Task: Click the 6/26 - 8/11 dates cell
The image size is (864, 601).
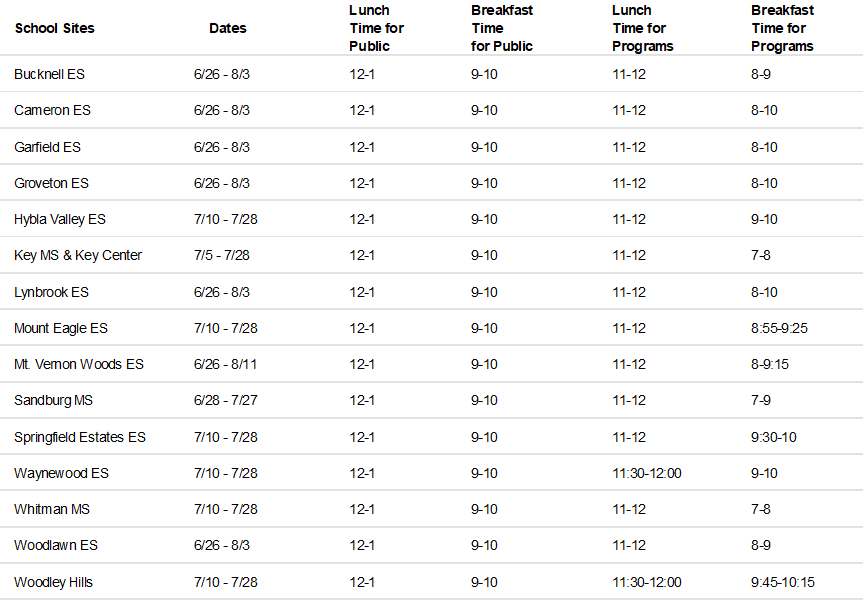Action: coord(225,364)
